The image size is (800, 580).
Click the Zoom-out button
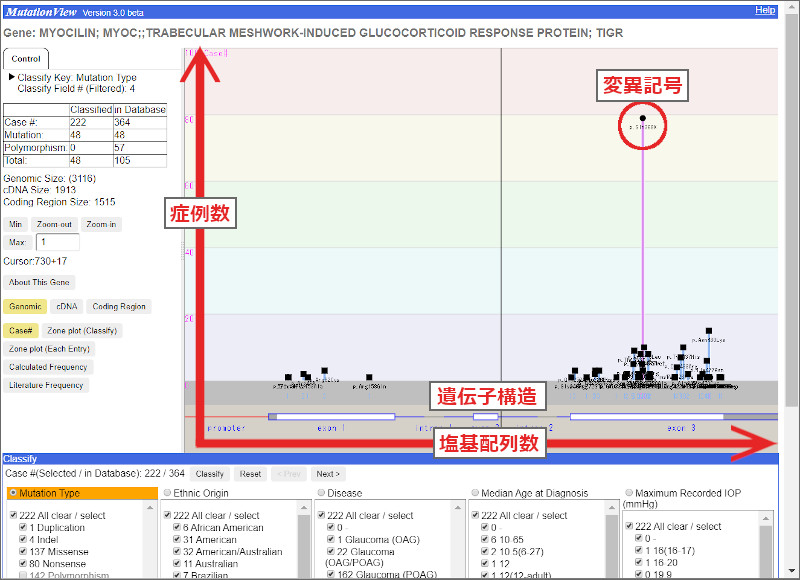pos(53,225)
